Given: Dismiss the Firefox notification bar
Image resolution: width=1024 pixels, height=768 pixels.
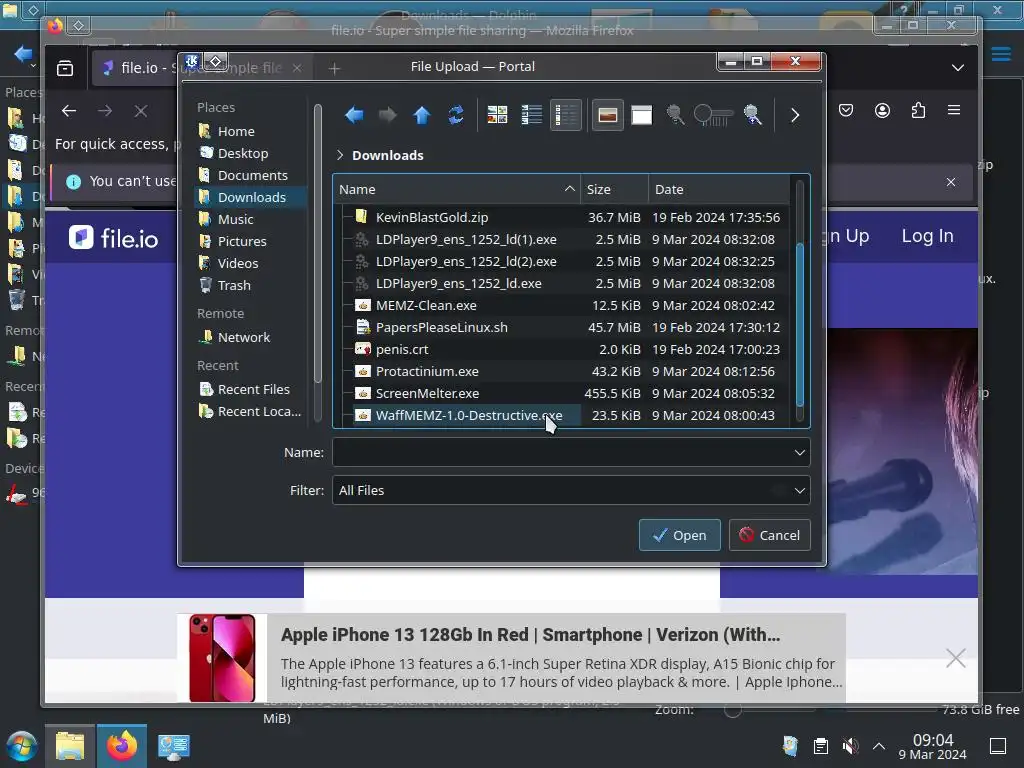Looking at the screenshot, I should tap(951, 182).
